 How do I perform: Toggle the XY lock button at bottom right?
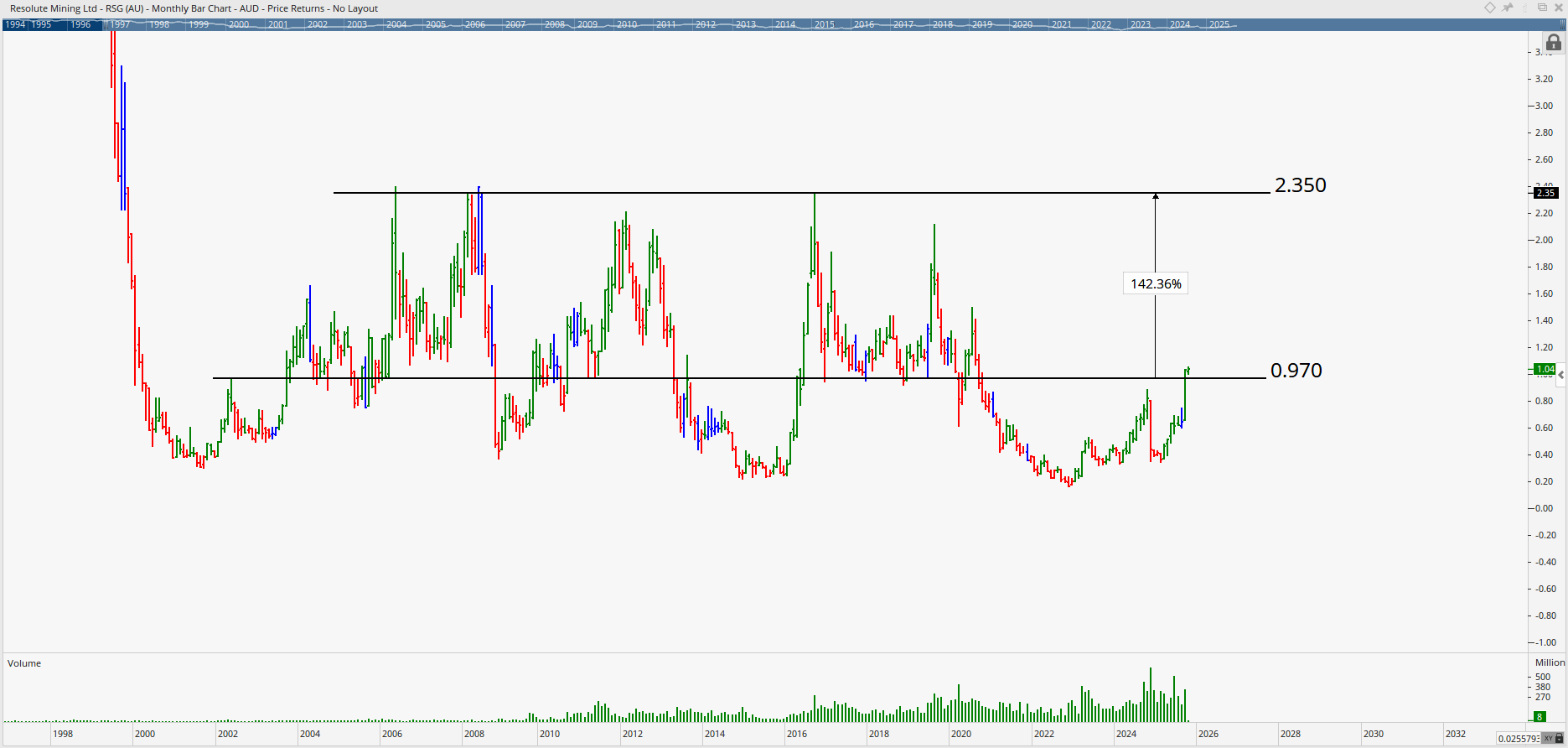pyautogui.click(x=1554, y=739)
